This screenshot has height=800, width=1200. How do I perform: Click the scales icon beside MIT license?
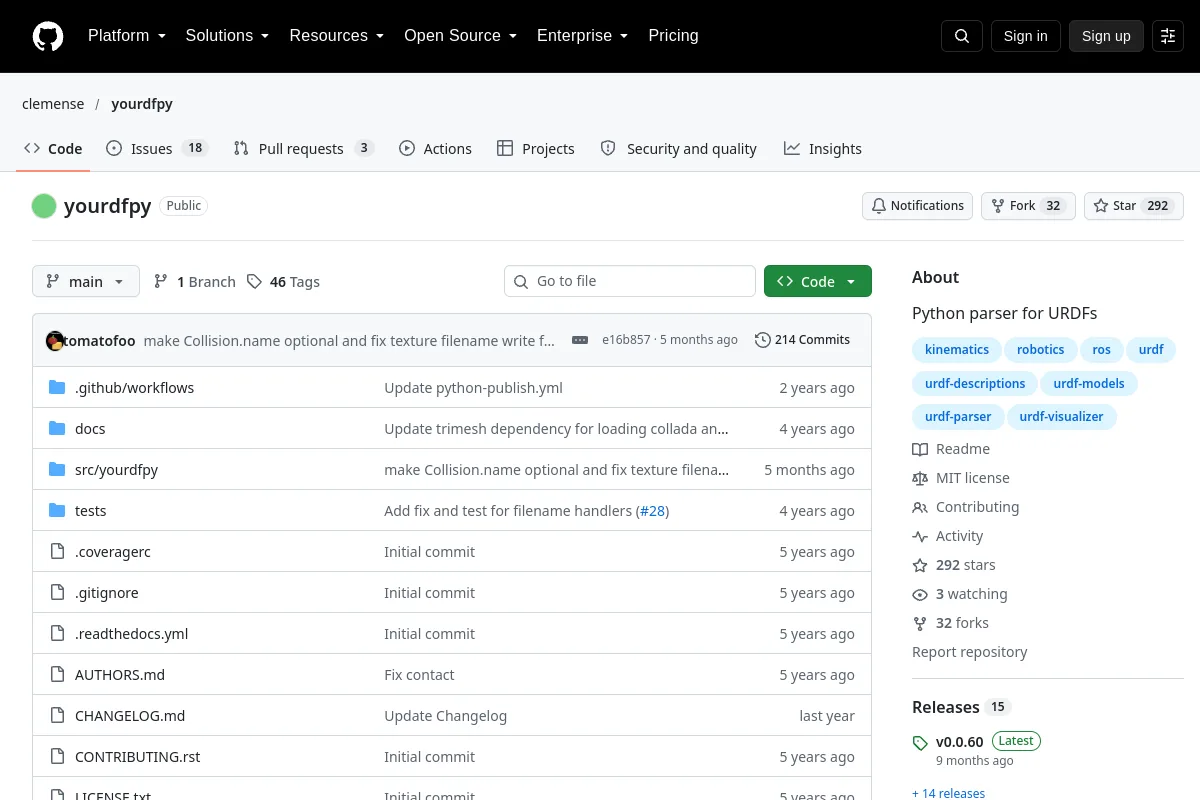click(x=920, y=478)
